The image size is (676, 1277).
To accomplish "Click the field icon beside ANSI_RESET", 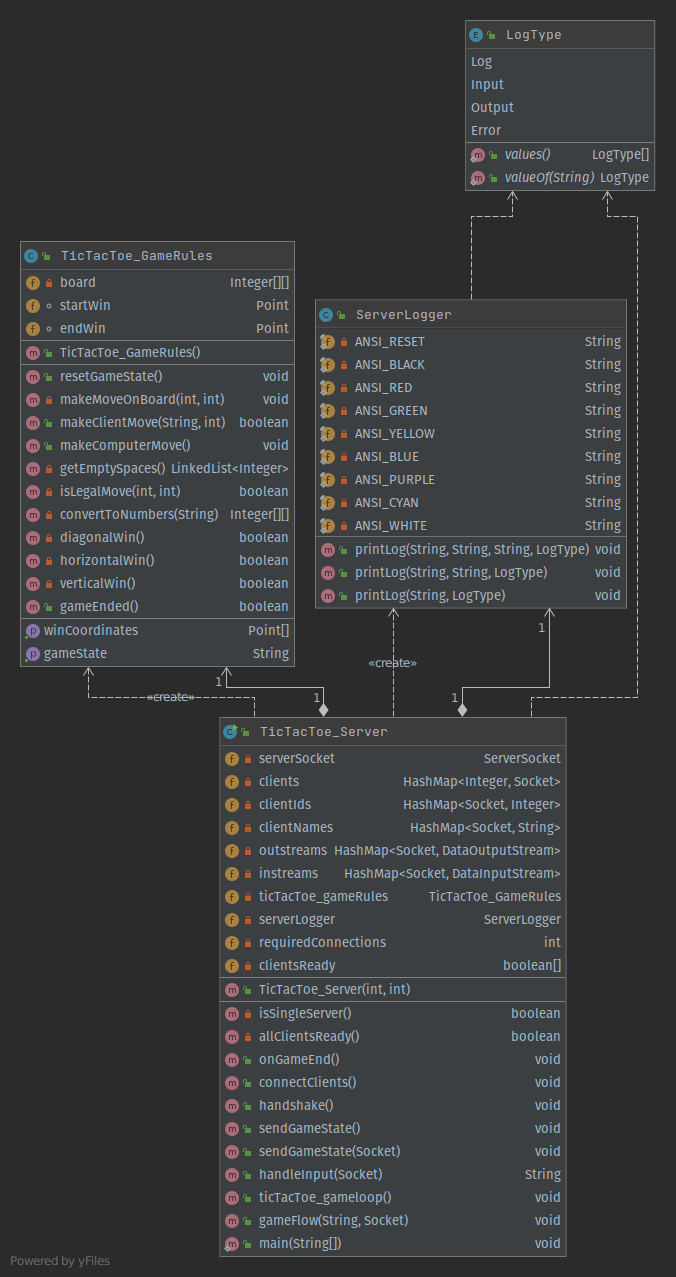I will [327, 342].
